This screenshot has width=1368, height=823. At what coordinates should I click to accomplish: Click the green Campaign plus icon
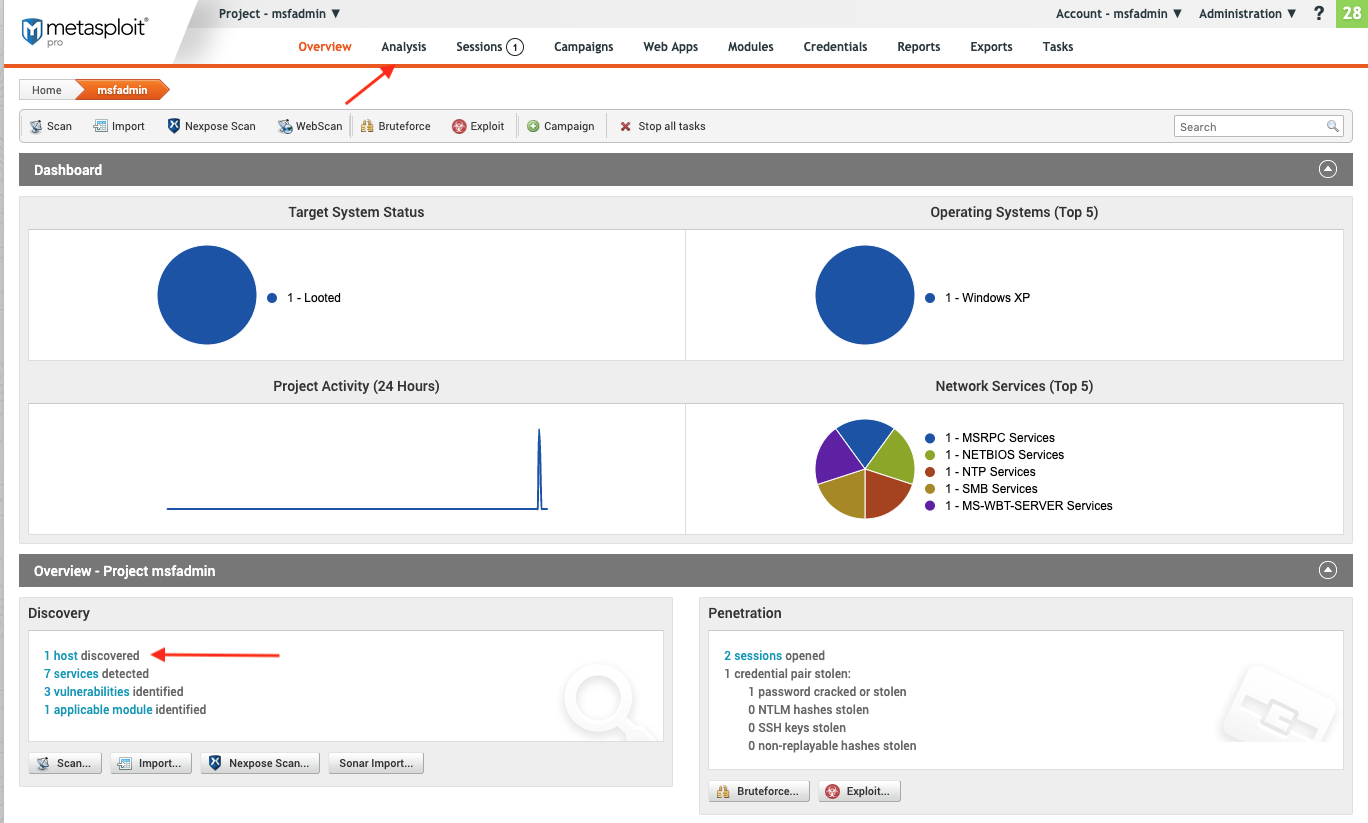coord(533,126)
